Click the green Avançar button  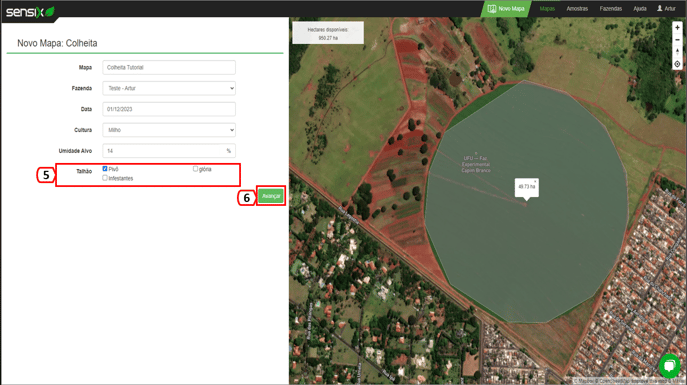pyautogui.click(x=271, y=196)
